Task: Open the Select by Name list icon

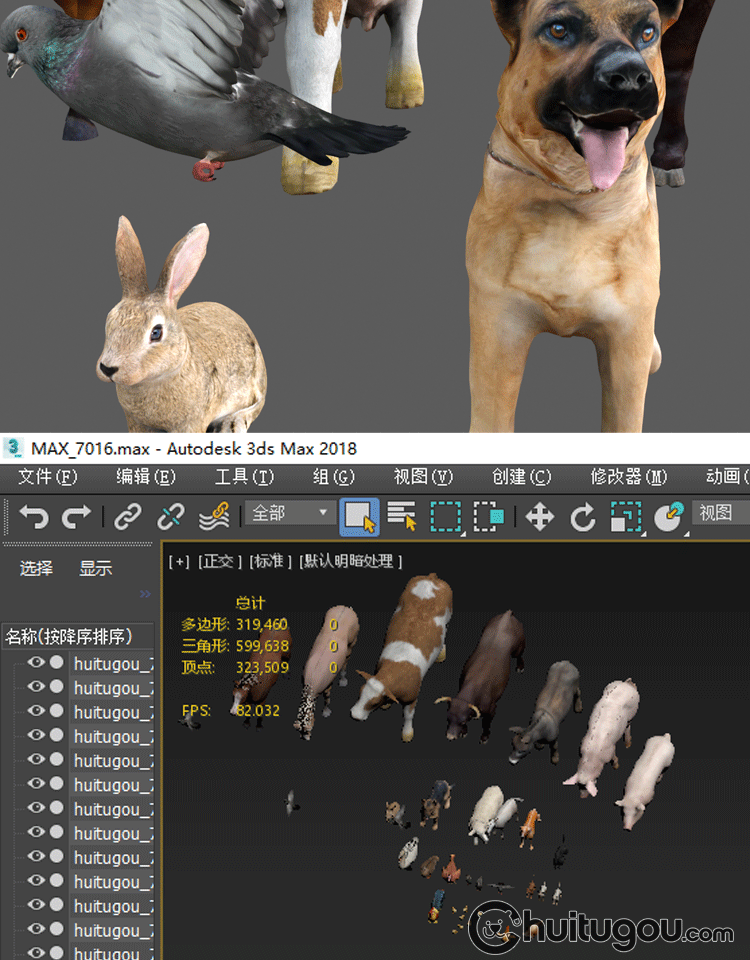Action: coord(402,517)
